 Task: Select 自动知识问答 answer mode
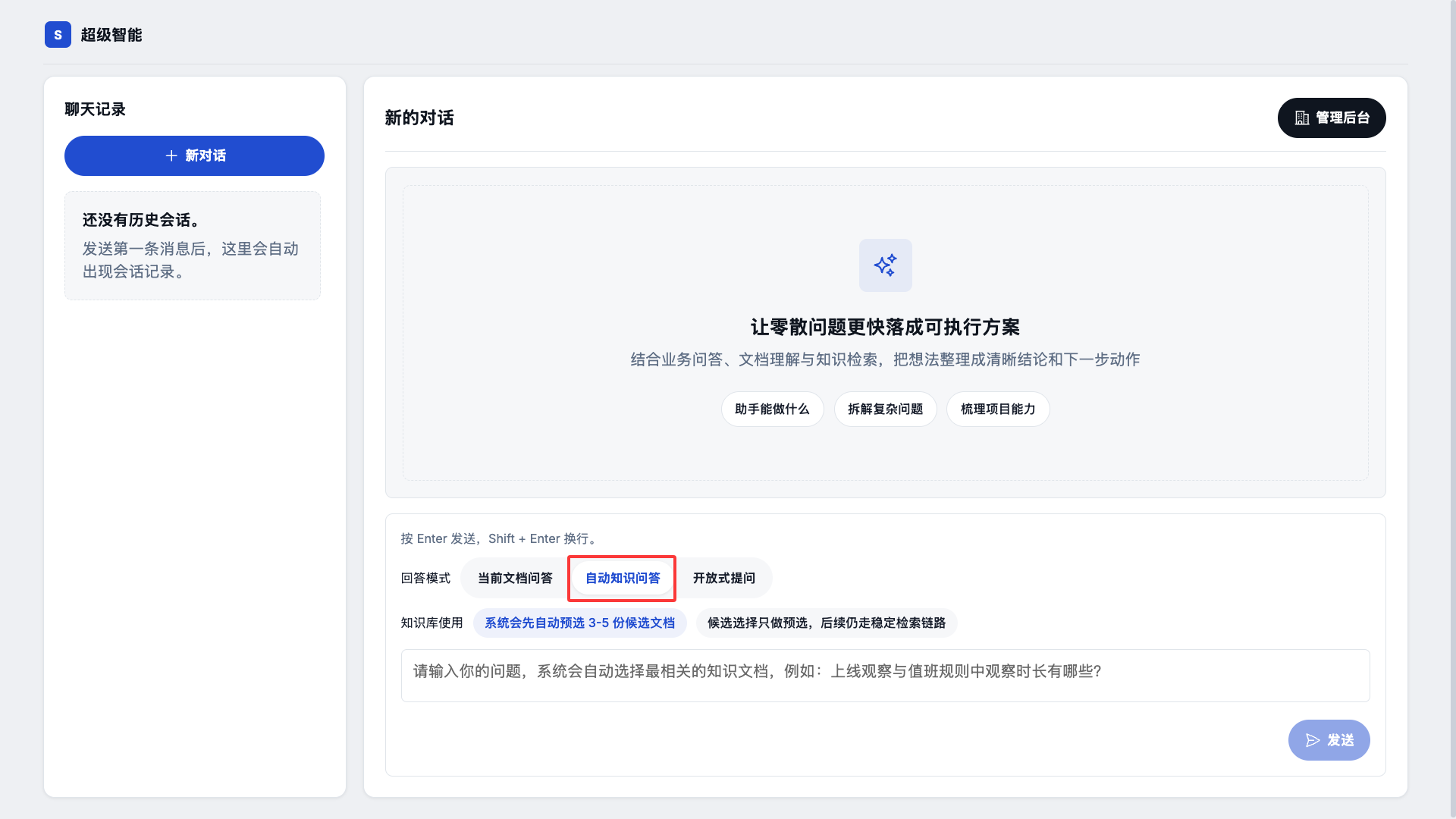pyautogui.click(x=622, y=578)
